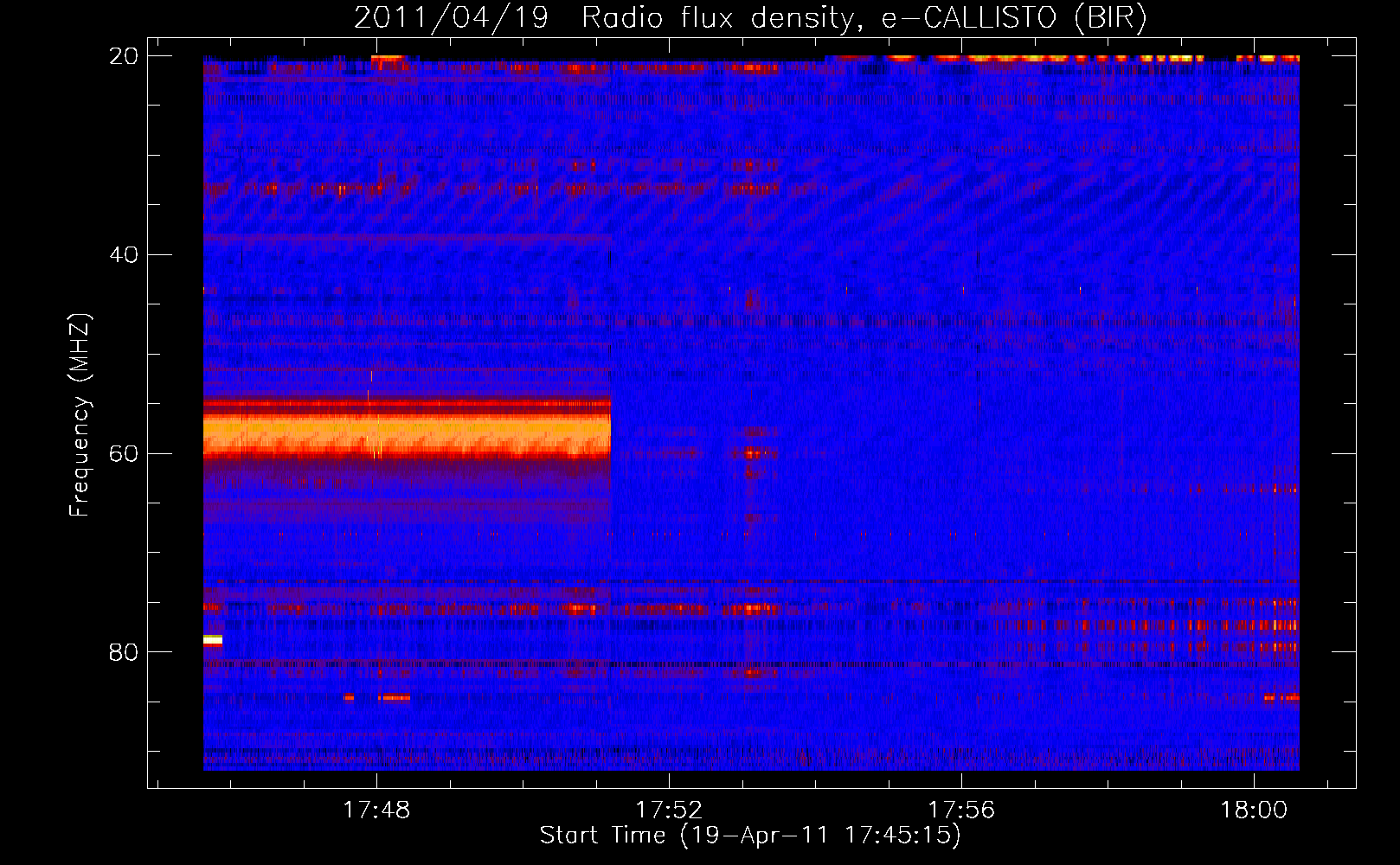
Task: Click the "Frequency (MHZ)" axis label
Action: click(x=80, y=414)
